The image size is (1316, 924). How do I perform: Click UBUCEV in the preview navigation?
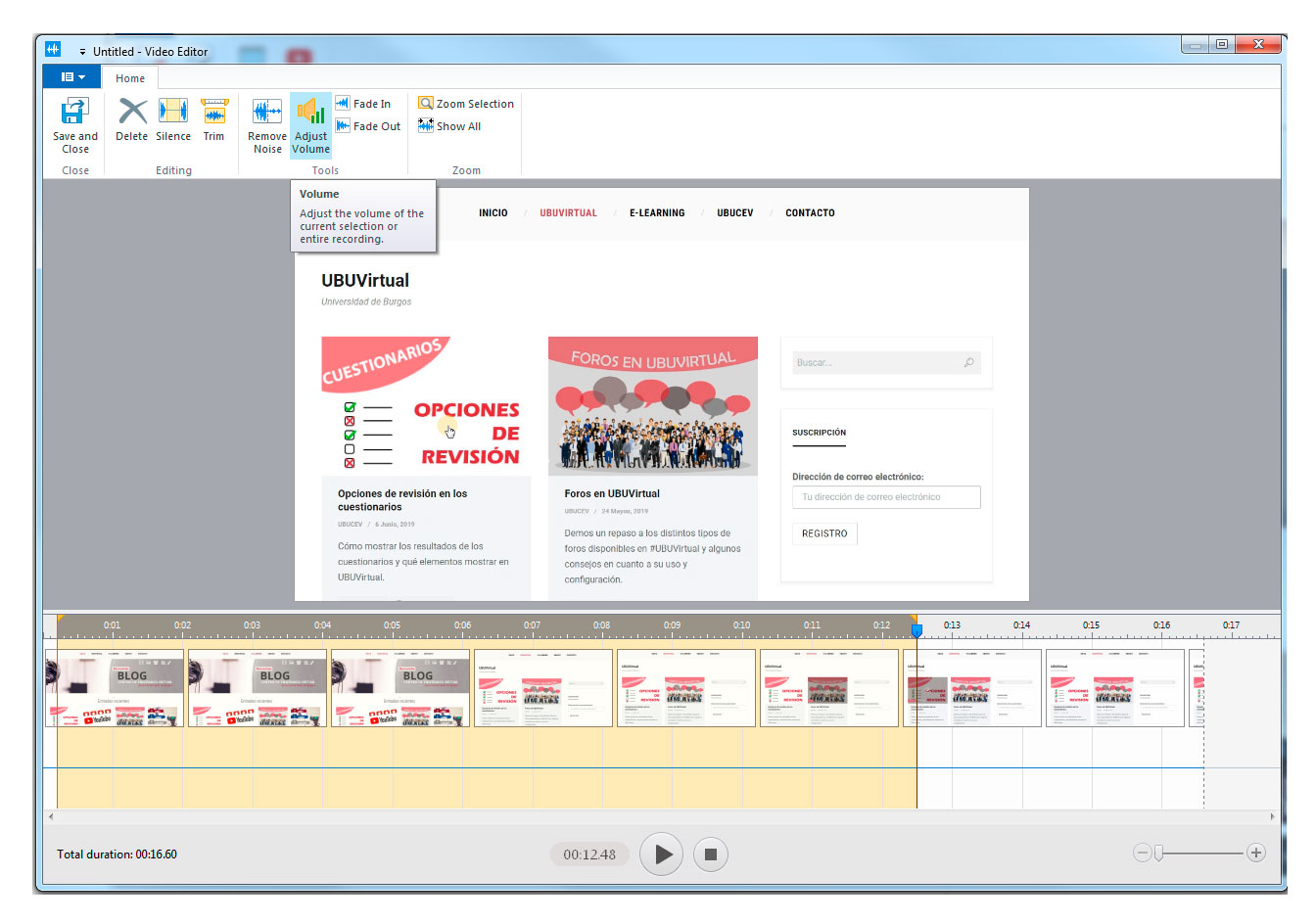point(735,213)
